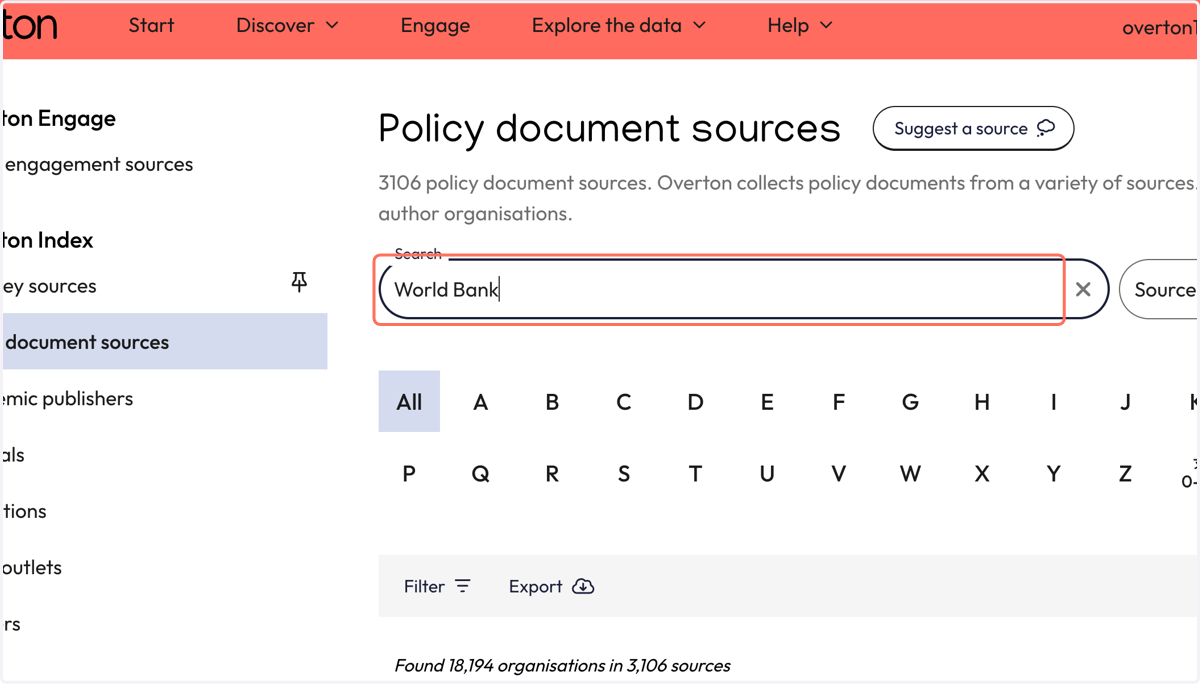This screenshot has height=684, width=1200.
Task: Filter sources by letter E
Action: coord(767,402)
